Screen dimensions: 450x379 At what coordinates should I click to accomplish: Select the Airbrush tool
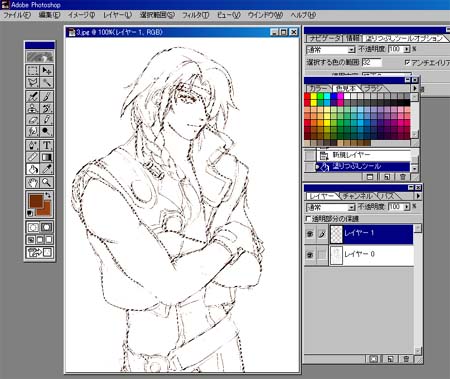click(x=33, y=97)
